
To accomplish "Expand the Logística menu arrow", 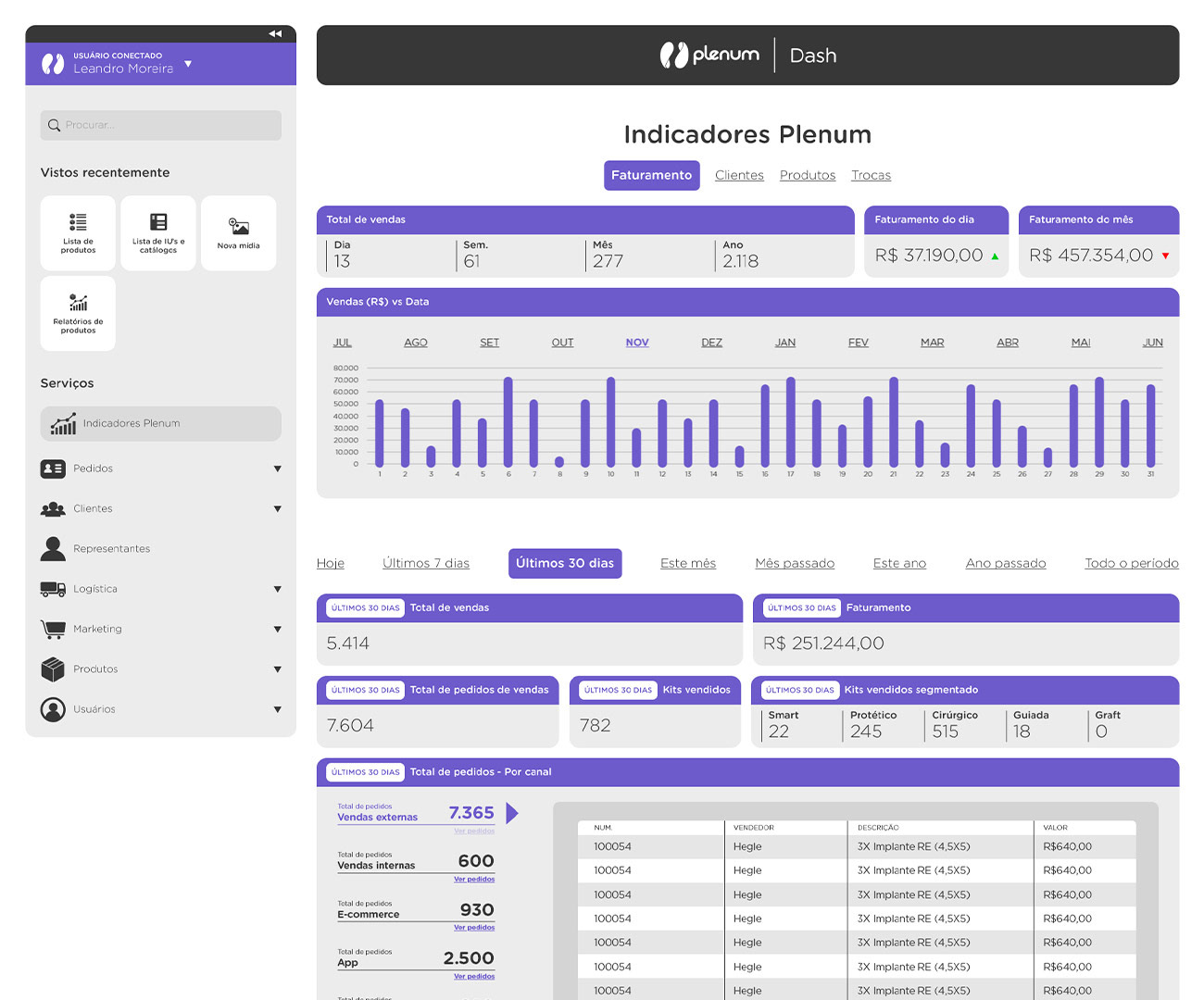I will (x=277, y=589).
